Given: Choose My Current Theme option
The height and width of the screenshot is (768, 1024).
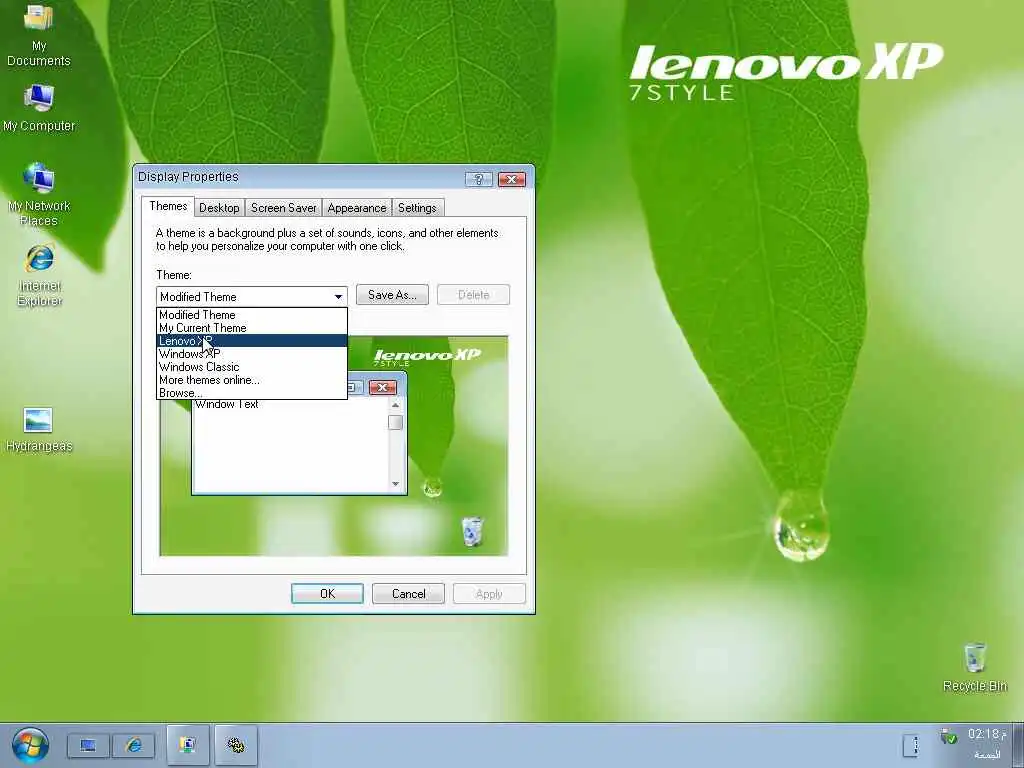Looking at the screenshot, I should pyautogui.click(x=251, y=328).
